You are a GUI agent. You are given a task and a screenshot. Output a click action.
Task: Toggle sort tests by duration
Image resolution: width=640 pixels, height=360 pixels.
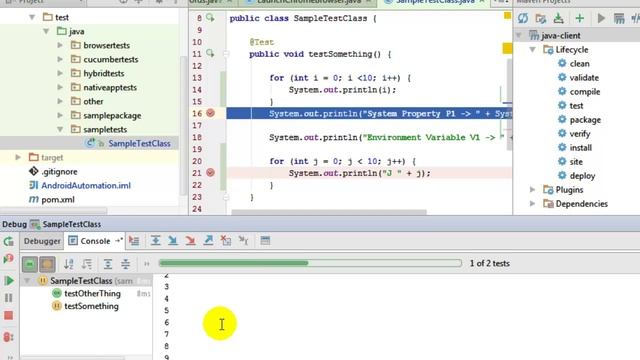(87, 264)
